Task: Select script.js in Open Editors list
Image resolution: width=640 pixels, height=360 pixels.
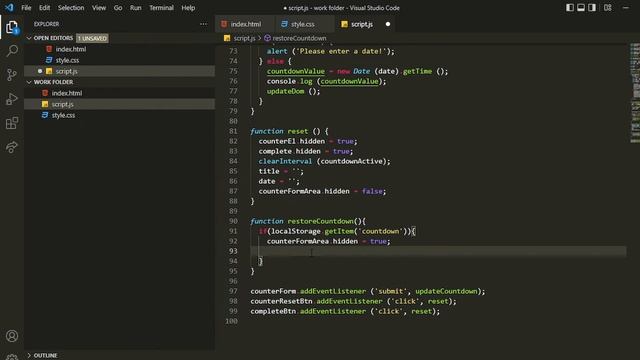Action: tap(119, 71)
